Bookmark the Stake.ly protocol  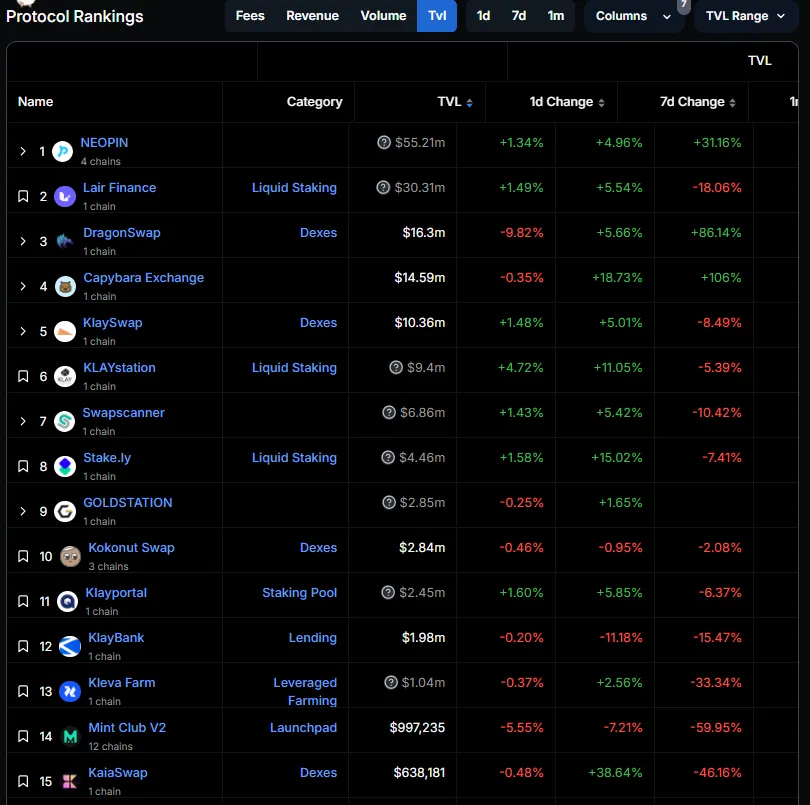coord(24,466)
